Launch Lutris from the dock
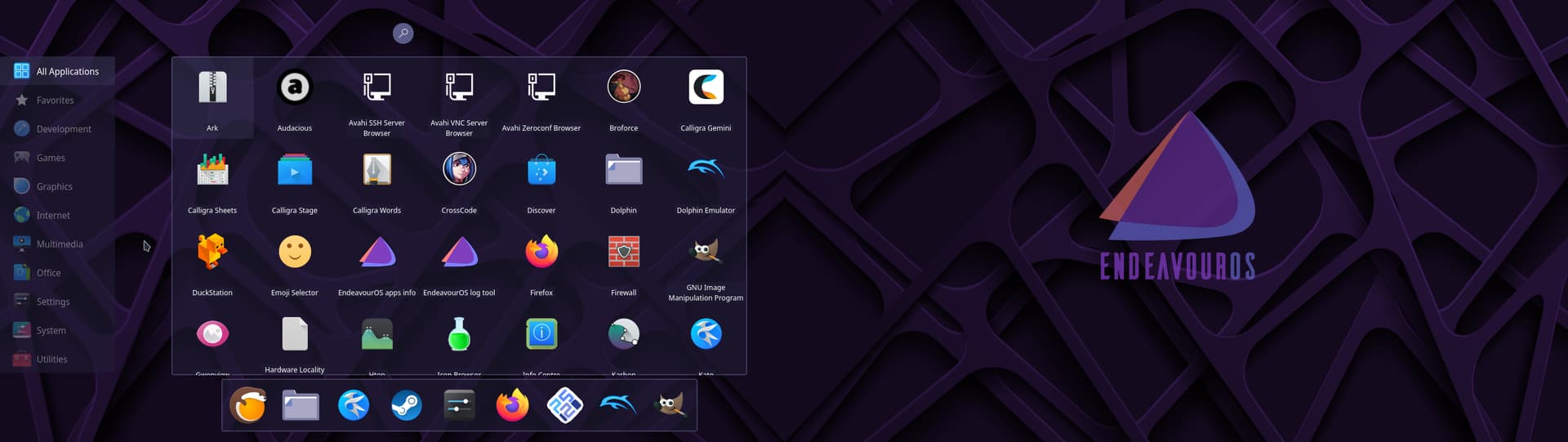1568x442 pixels. [x=247, y=404]
